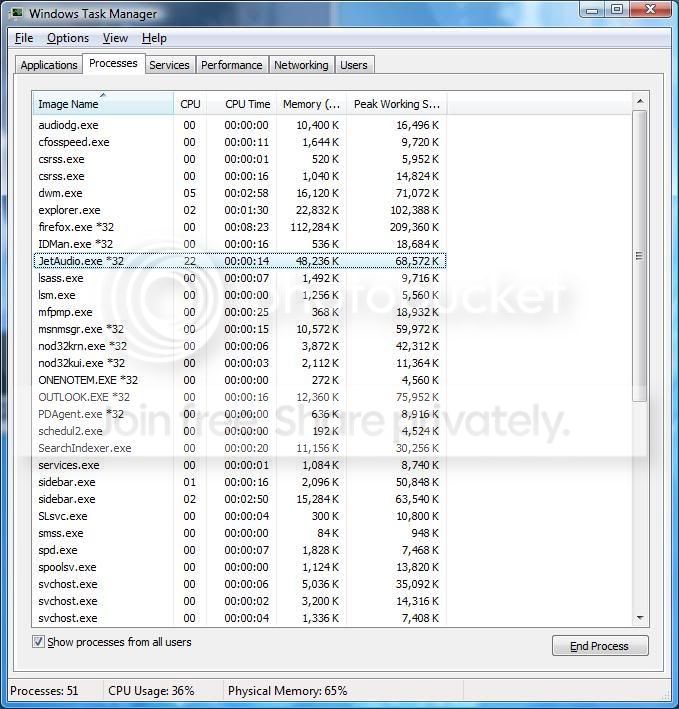Click the Task Manager title bar icon
The height and width of the screenshot is (709, 679).
tap(17, 13)
